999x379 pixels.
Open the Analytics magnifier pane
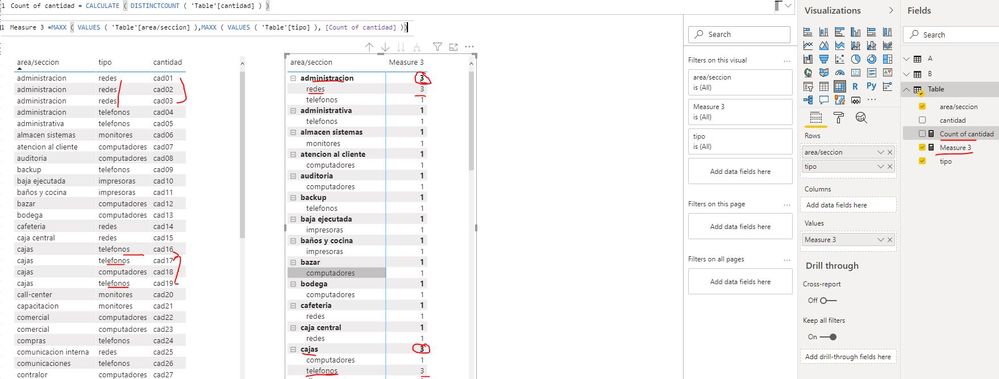click(861, 118)
